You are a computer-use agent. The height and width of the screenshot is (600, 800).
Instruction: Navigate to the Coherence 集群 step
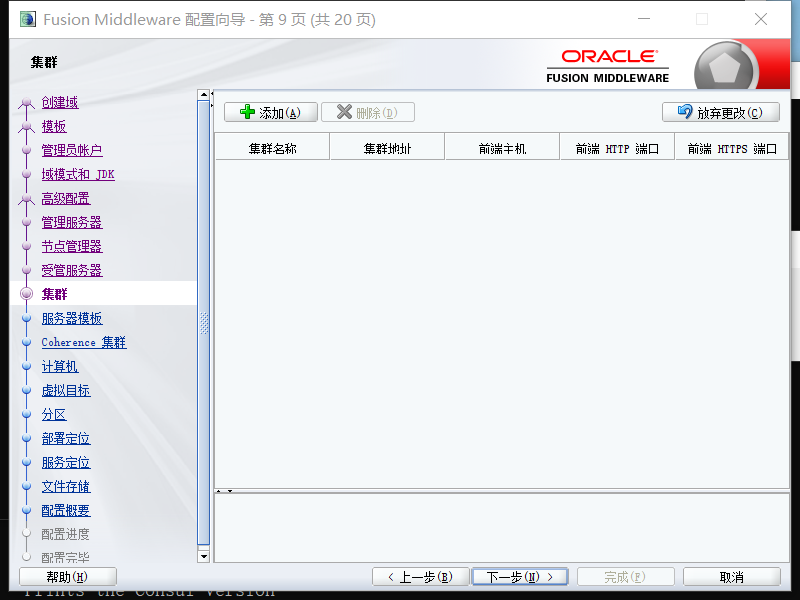coord(83,342)
